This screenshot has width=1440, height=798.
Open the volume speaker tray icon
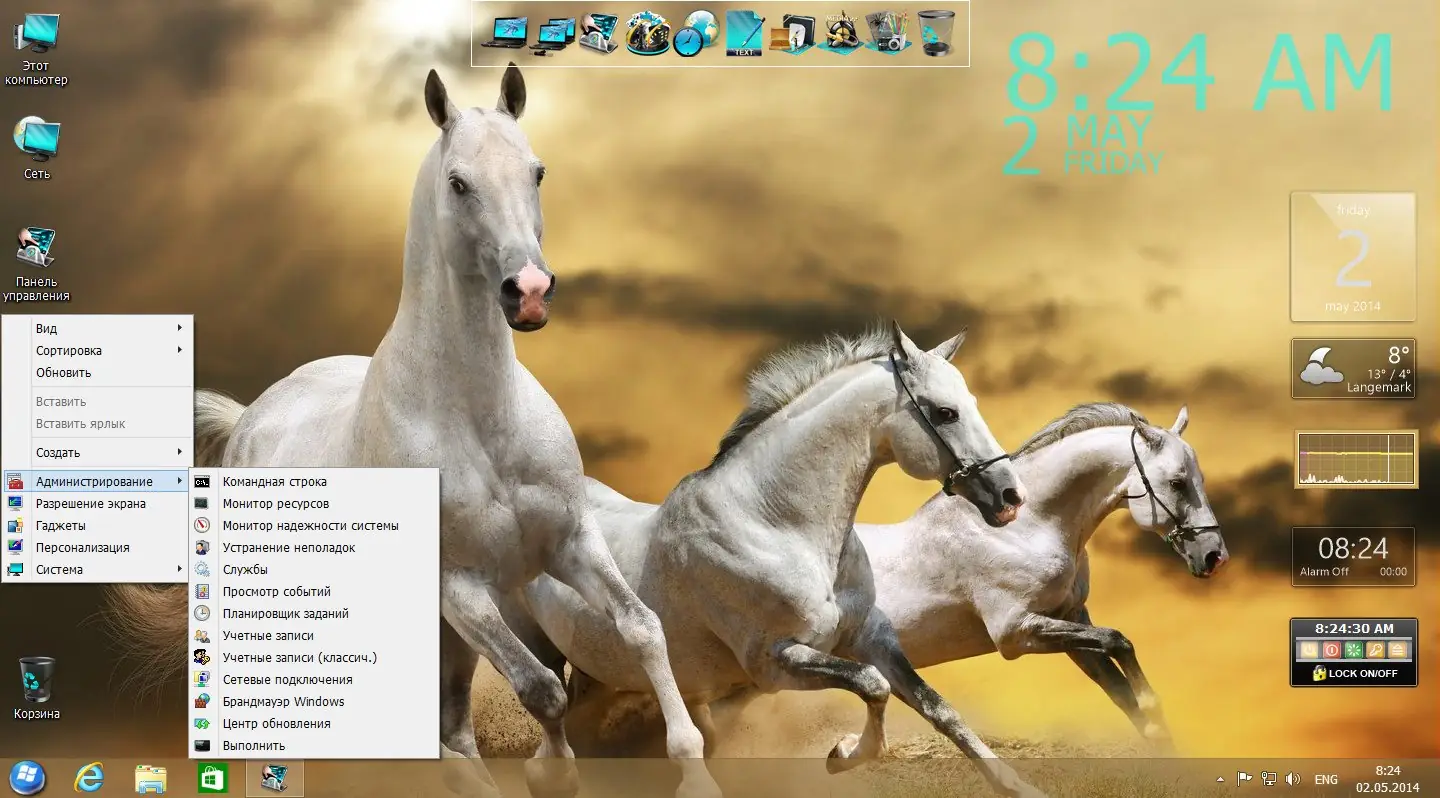pos(1292,779)
